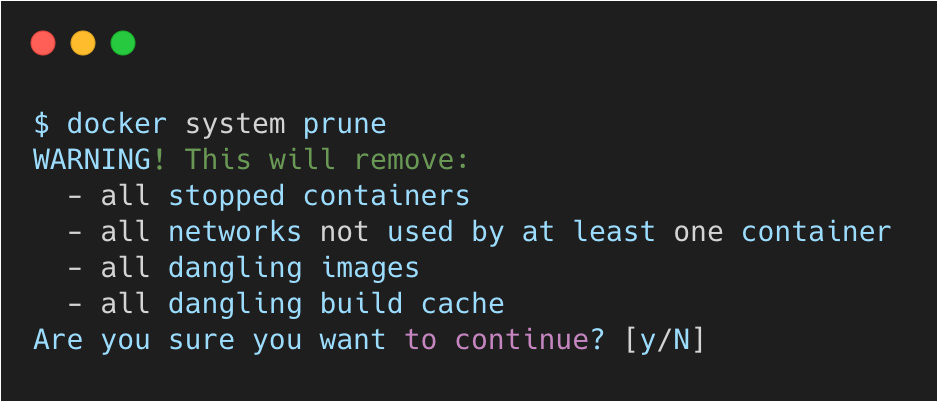Click the red close window button
The height and width of the screenshot is (402, 938).
tap(43, 43)
